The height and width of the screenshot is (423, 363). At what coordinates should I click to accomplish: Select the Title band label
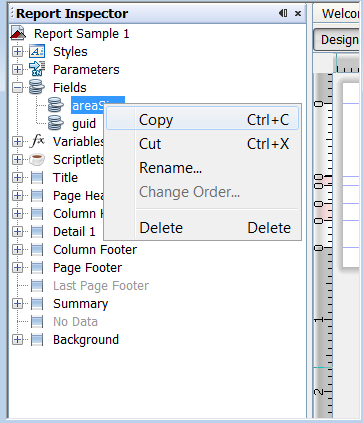(x=65, y=178)
